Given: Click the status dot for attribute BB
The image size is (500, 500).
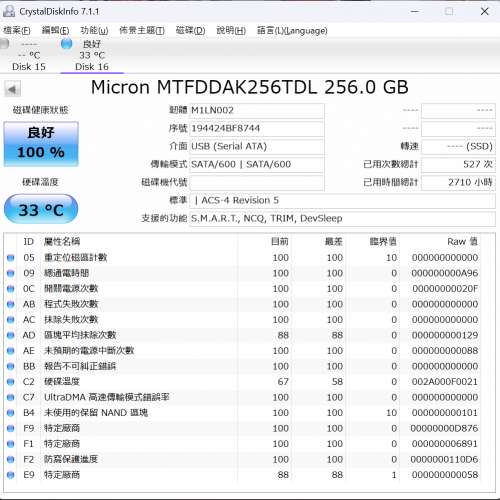Looking at the screenshot, I should click(11, 366).
